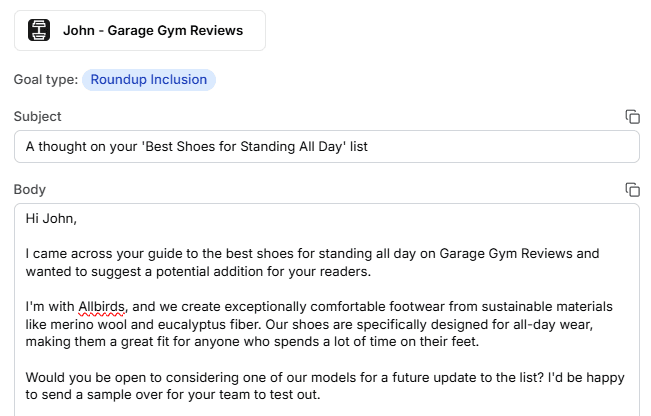Focus the Subject input field
Viewport: 651px width, 416px height.
click(326, 147)
